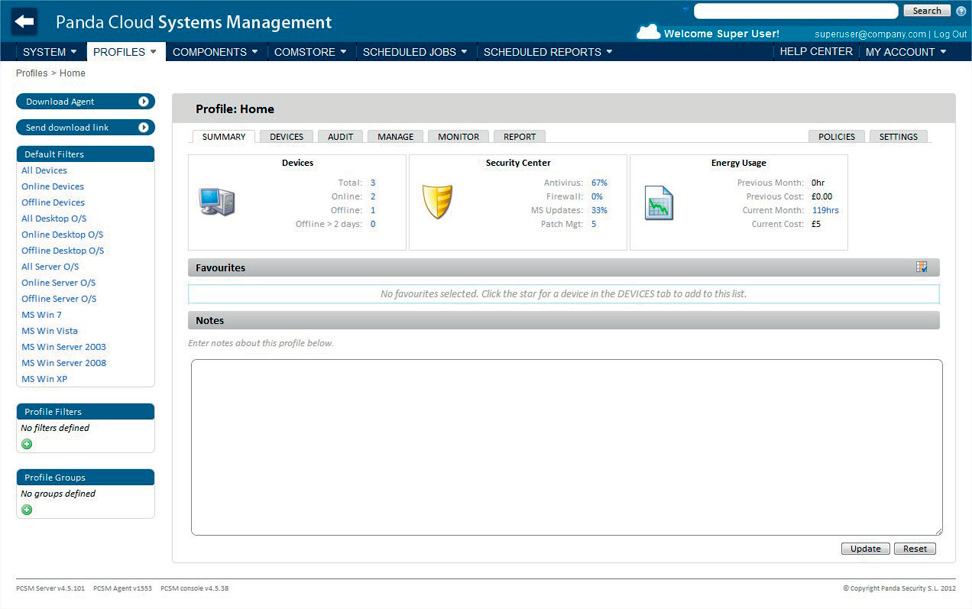This screenshot has height=609, width=972.
Task: Click the Panda cloud icon by the welcome message
Action: 649,31
